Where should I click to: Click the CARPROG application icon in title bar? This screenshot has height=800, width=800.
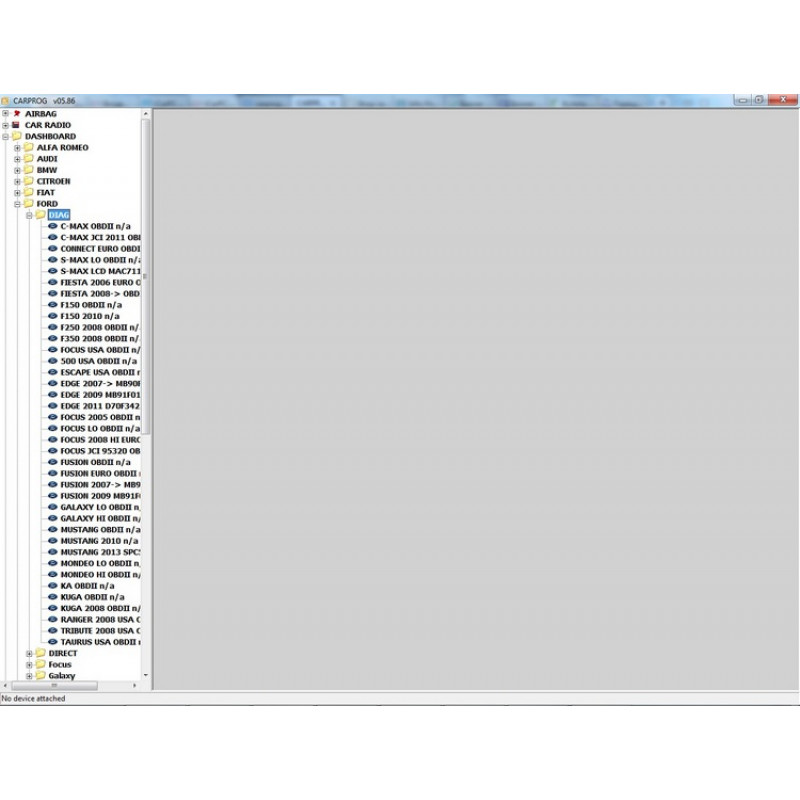click(x=6, y=101)
